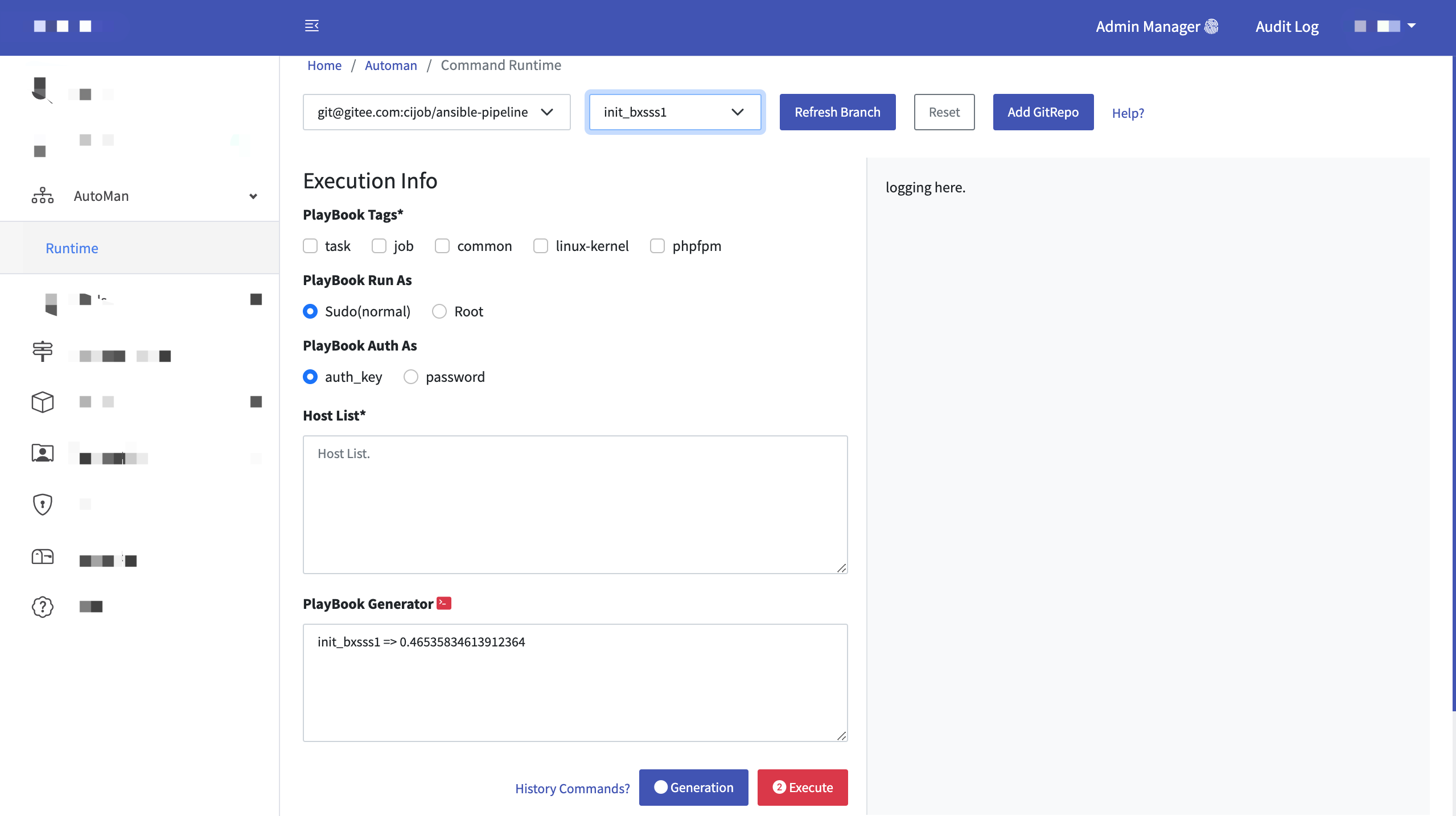Screen dimensions: 1456x816
Task: Expand the AutoMan sidebar menu chevron
Action: click(253, 196)
